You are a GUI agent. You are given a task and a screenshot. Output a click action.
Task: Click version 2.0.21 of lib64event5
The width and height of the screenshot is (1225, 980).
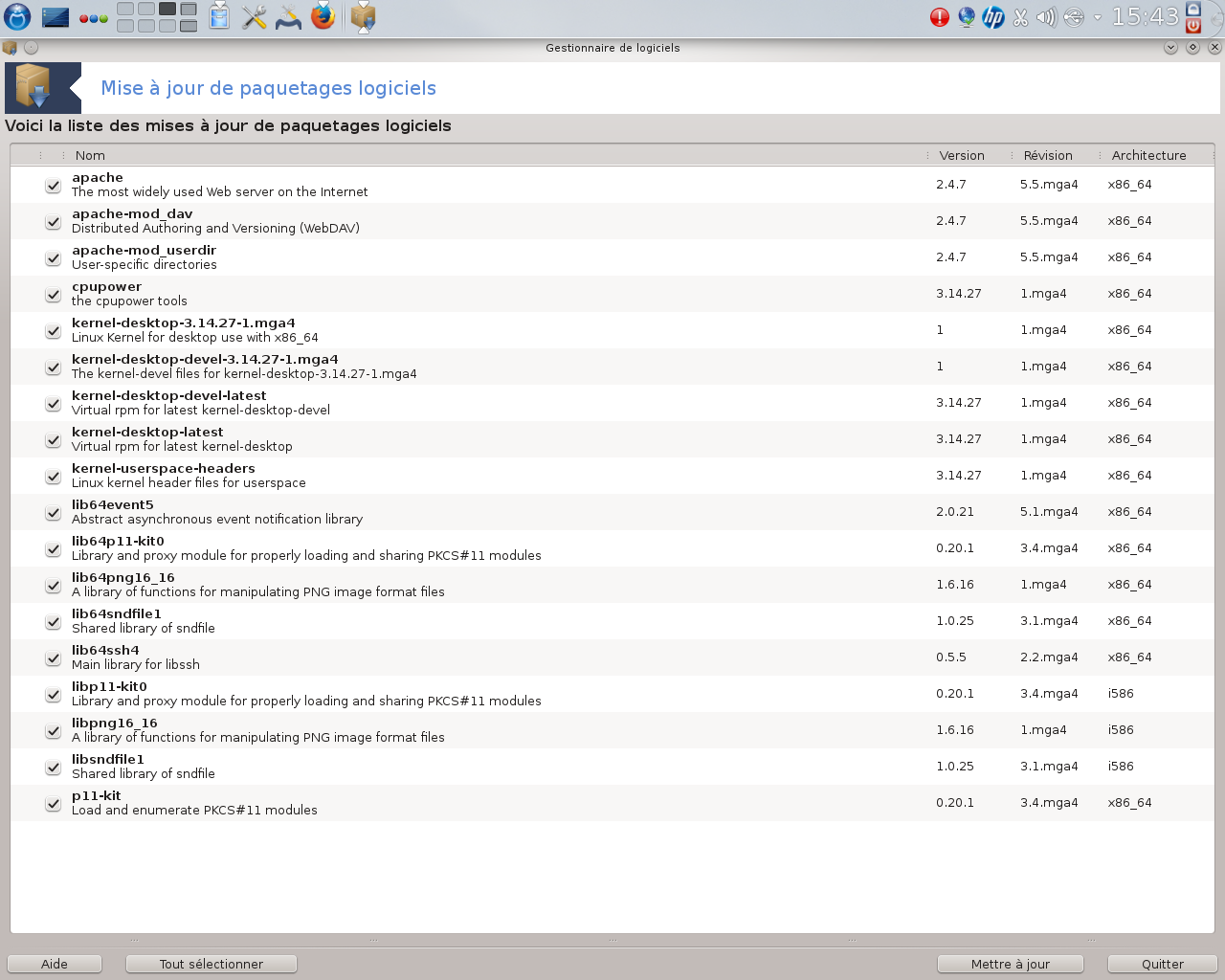point(955,512)
